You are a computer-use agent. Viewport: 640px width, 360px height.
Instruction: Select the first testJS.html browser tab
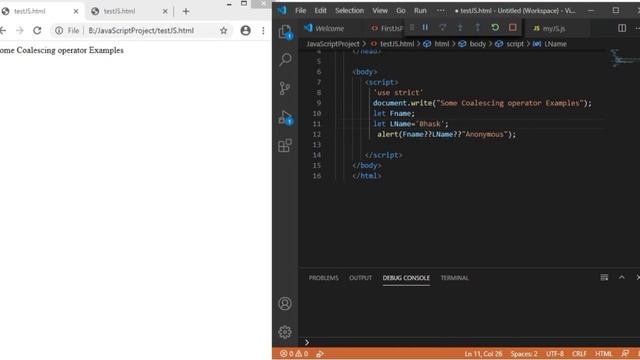coord(40,11)
